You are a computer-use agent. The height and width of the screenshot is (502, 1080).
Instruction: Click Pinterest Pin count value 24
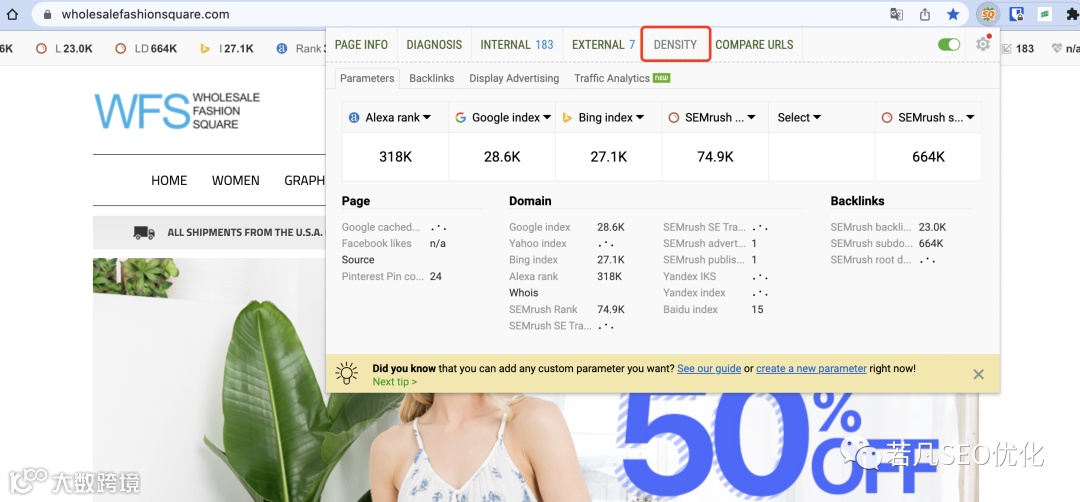click(435, 276)
